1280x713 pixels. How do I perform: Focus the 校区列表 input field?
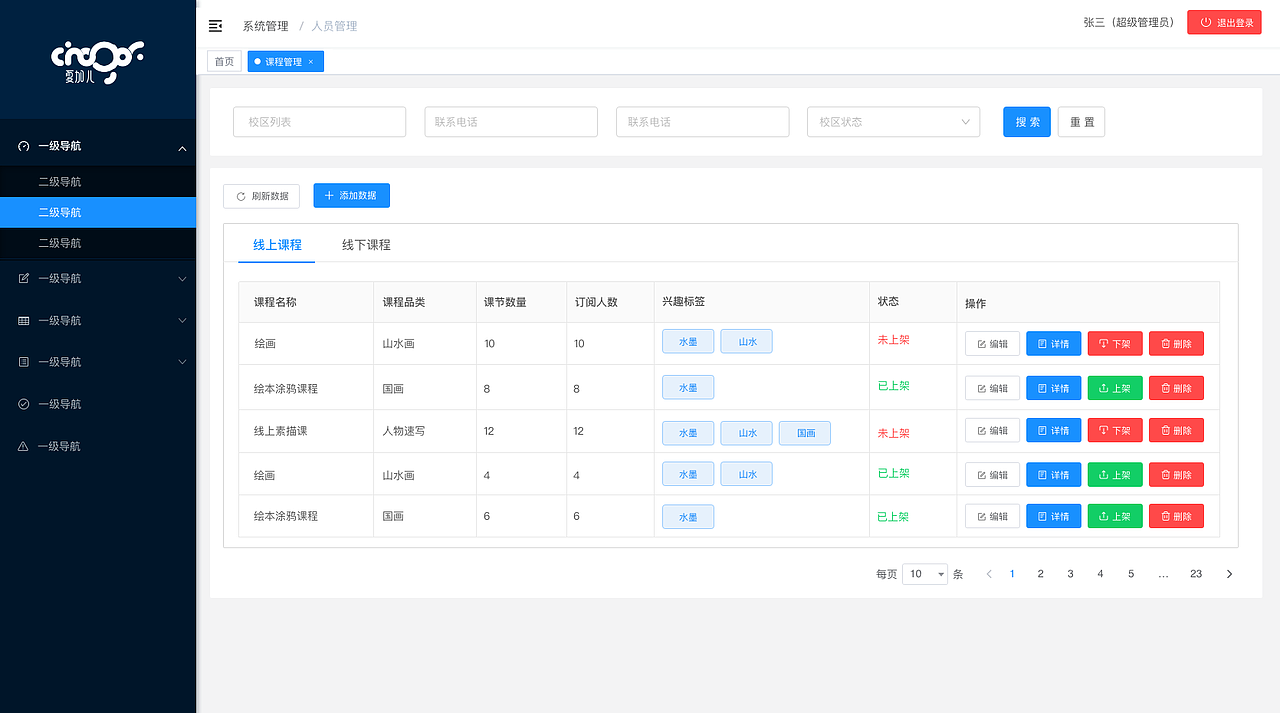[319, 122]
